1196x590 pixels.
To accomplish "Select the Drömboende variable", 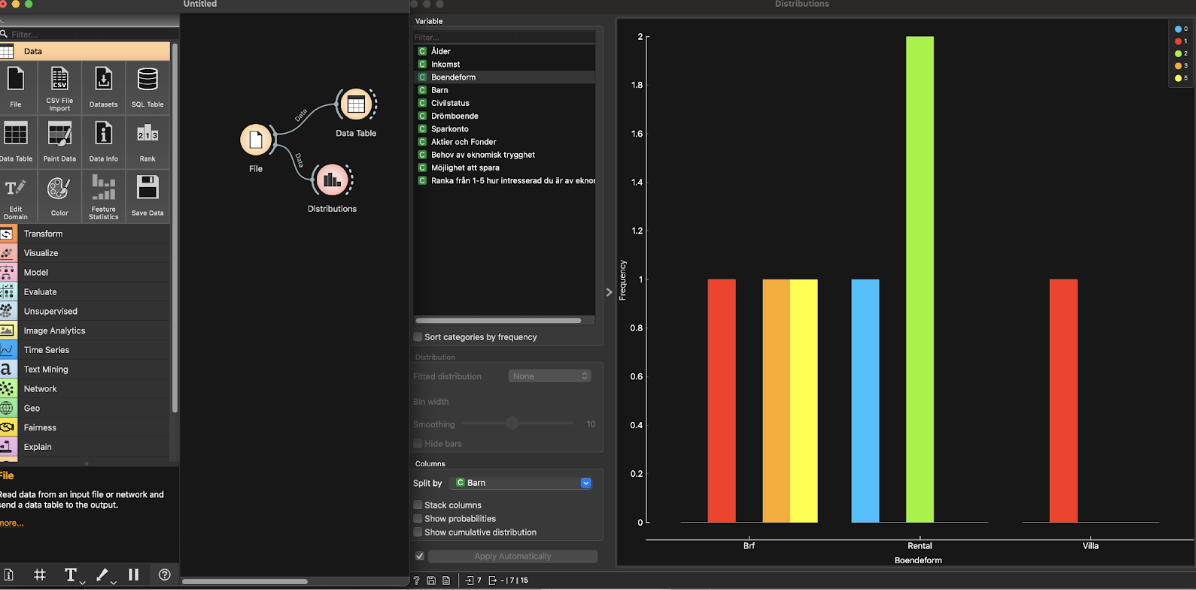I will point(504,116).
